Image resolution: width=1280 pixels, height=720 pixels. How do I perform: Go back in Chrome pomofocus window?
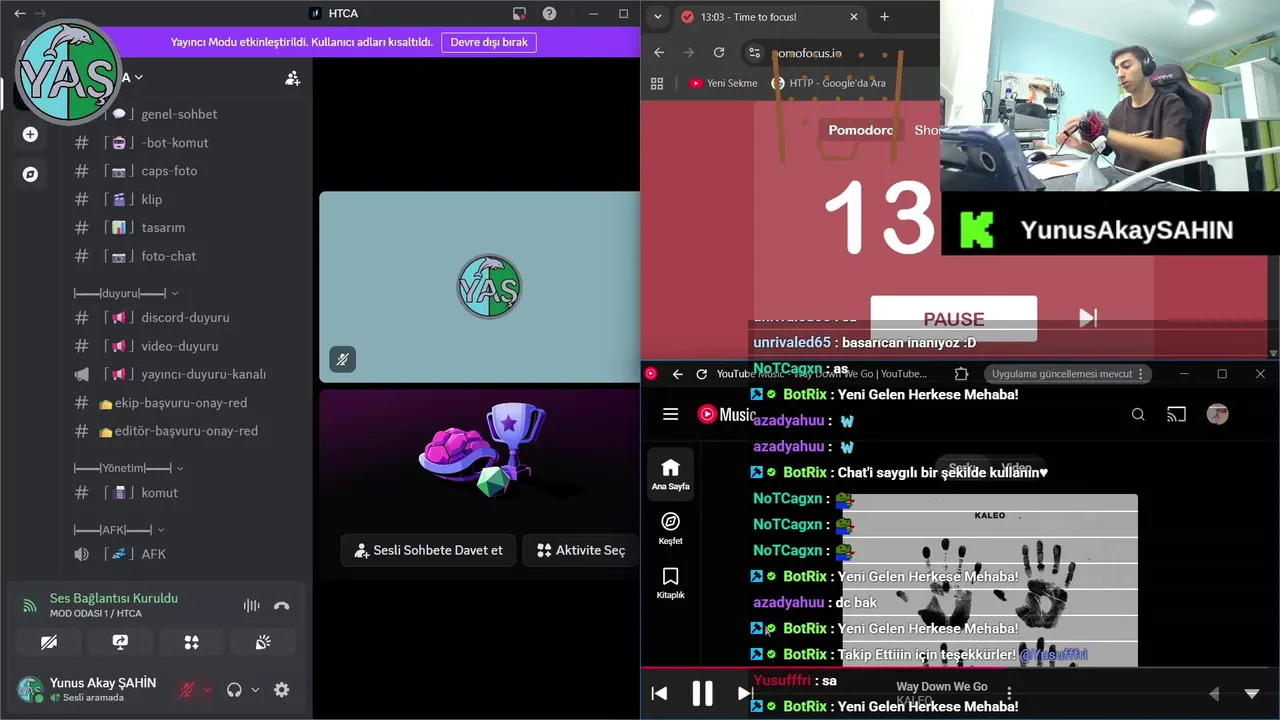[659, 52]
